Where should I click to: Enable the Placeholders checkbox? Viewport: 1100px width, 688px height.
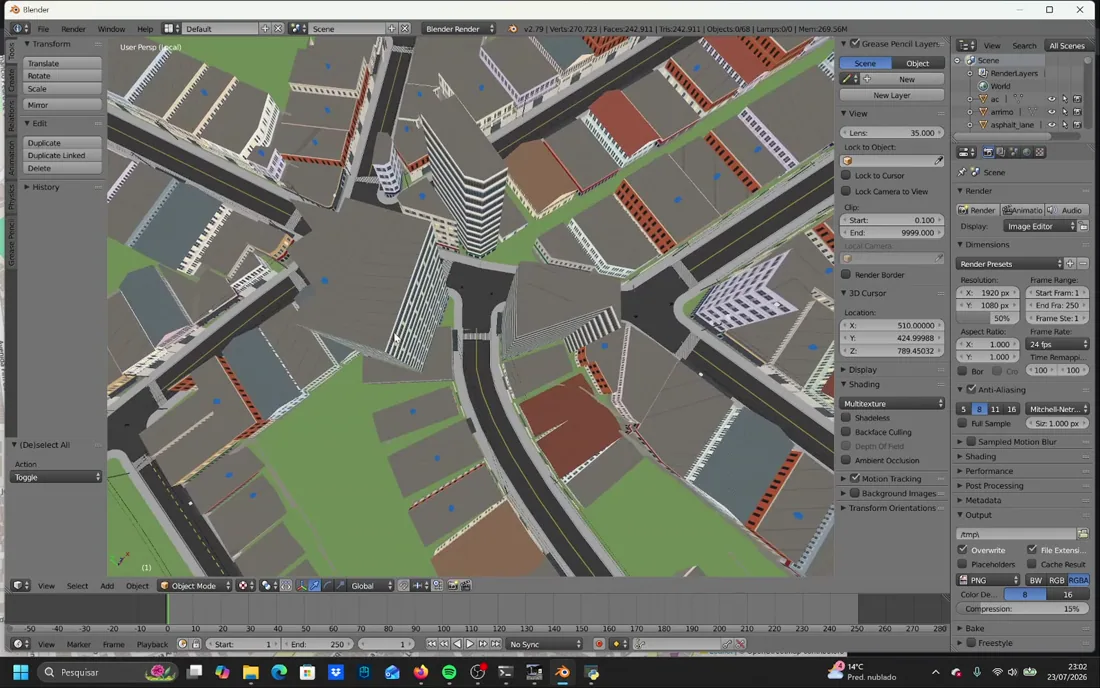click(x=962, y=564)
